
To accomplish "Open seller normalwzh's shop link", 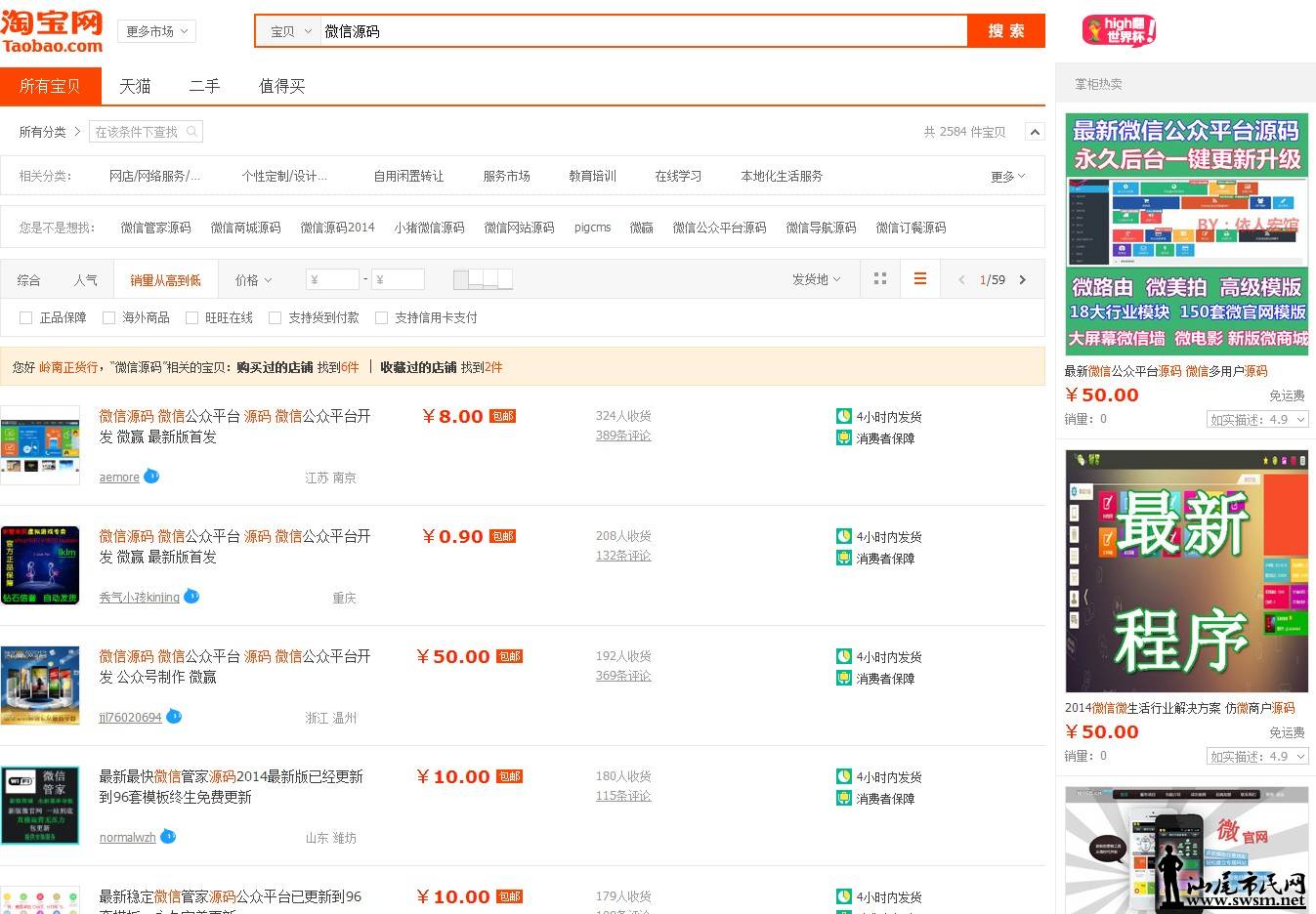I will tap(127, 838).
